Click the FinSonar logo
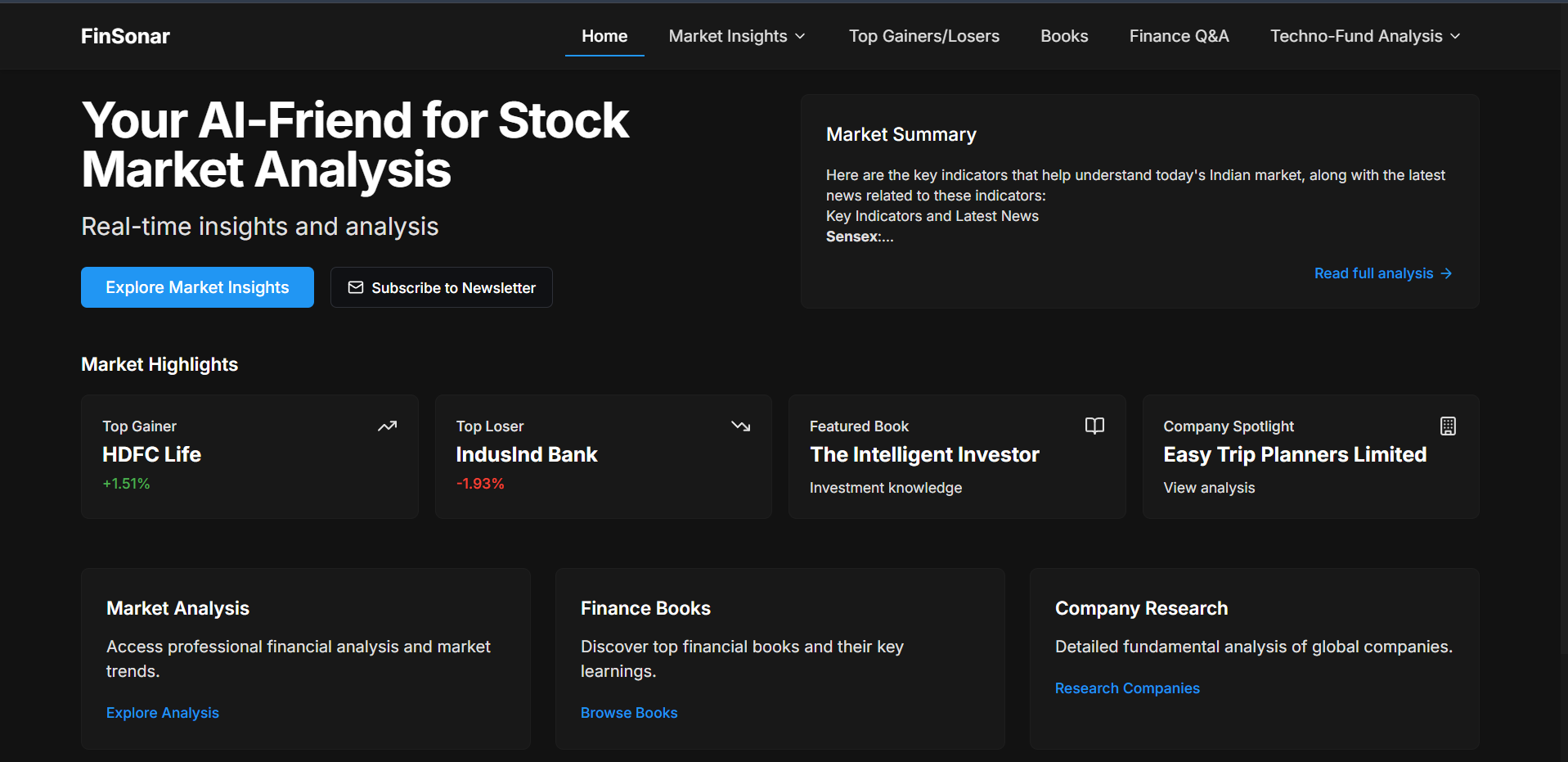The image size is (1568, 762). [x=125, y=36]
